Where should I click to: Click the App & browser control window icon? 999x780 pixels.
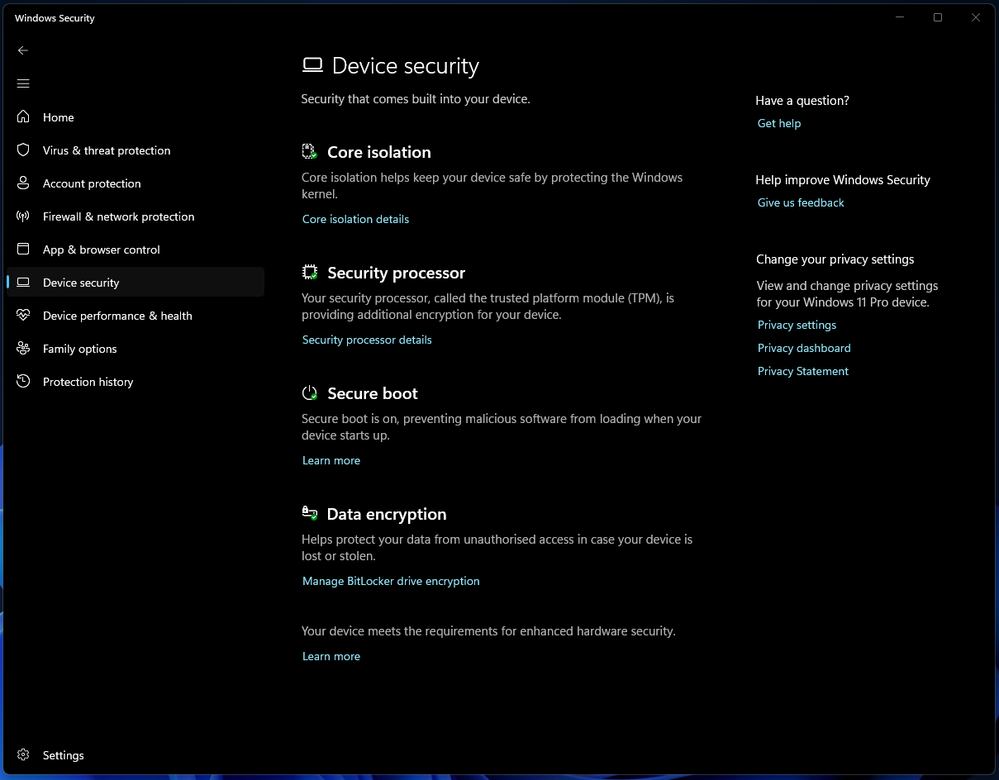click(x=23, y=249)
